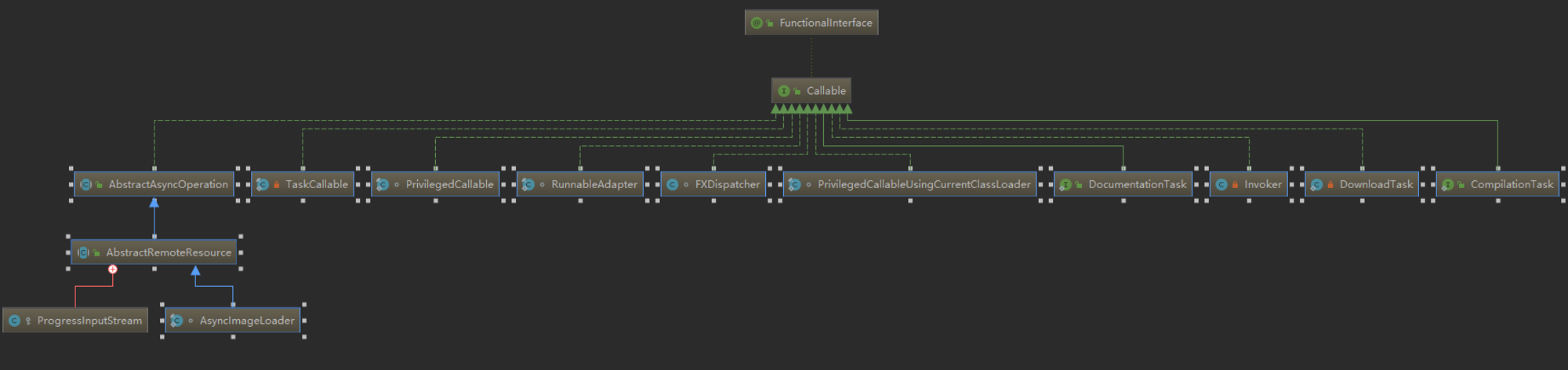Click the protected key icon on ProgressInputStream
The width and height of the screenshot is (1568, 370).
coord(28,321)
